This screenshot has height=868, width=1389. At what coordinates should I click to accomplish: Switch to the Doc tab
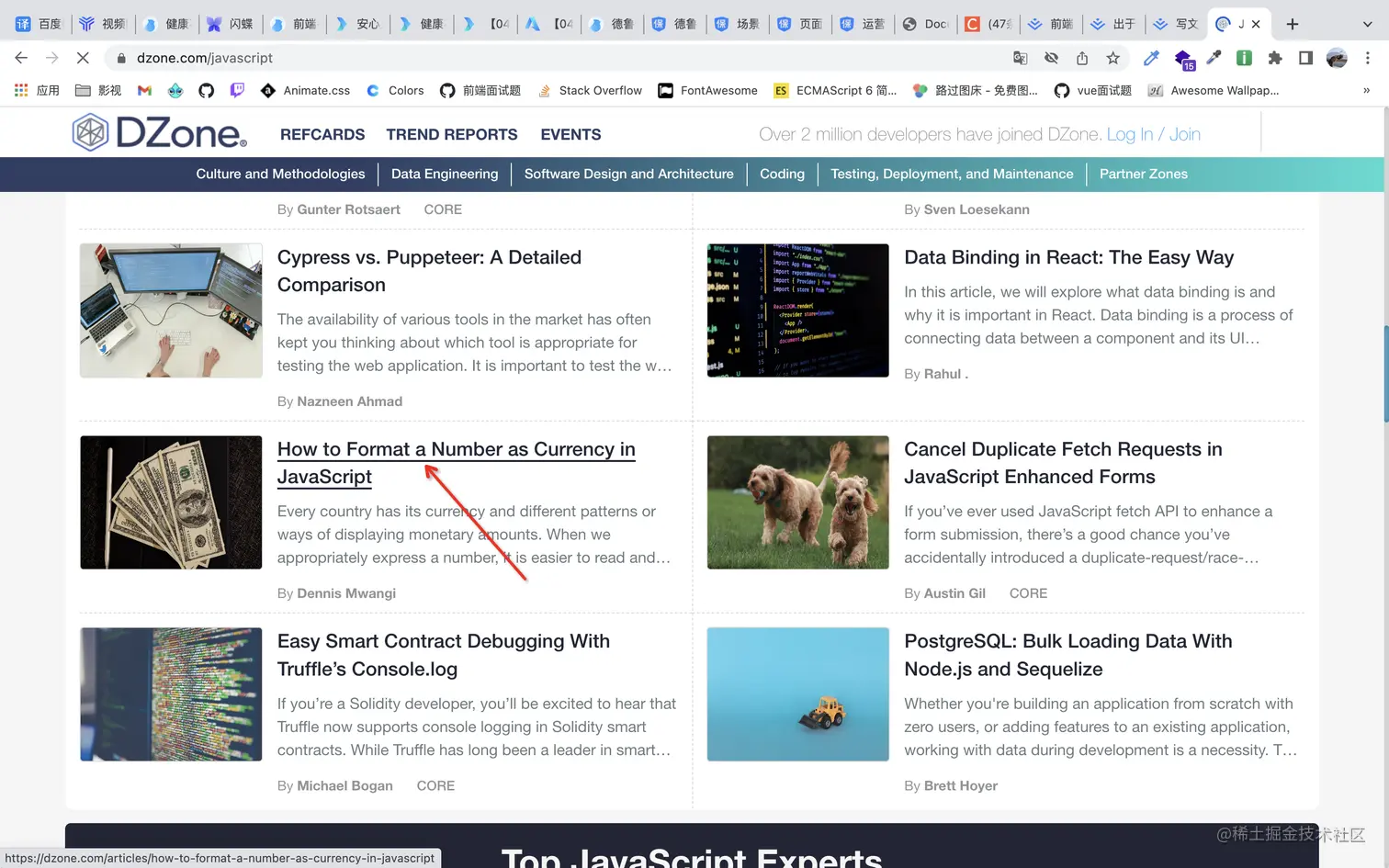[x=925, y=24]
